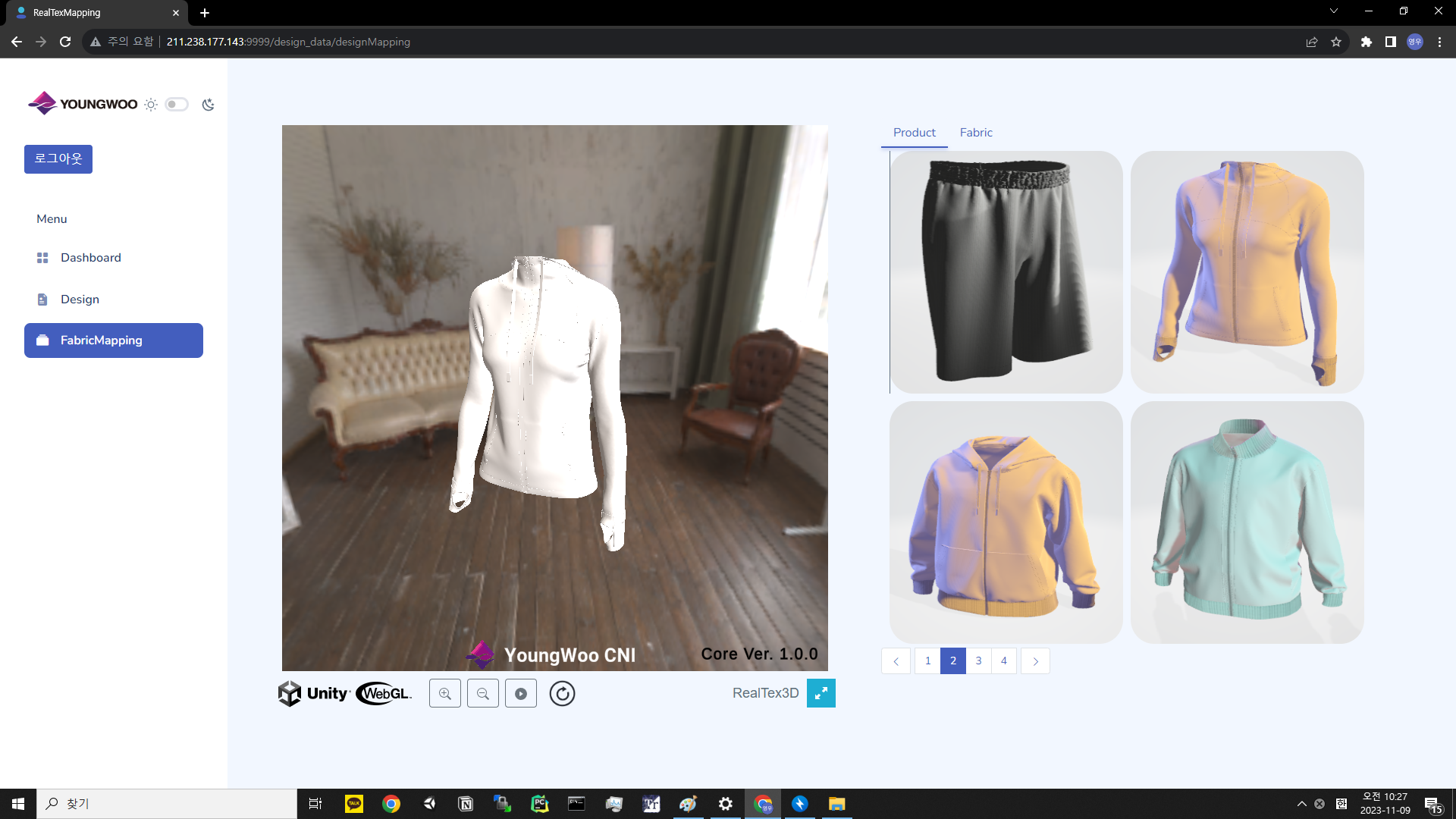Open the Dashboard menu item
The width and height of the screenshot is (1456, 819).
(x=90, y=258)
